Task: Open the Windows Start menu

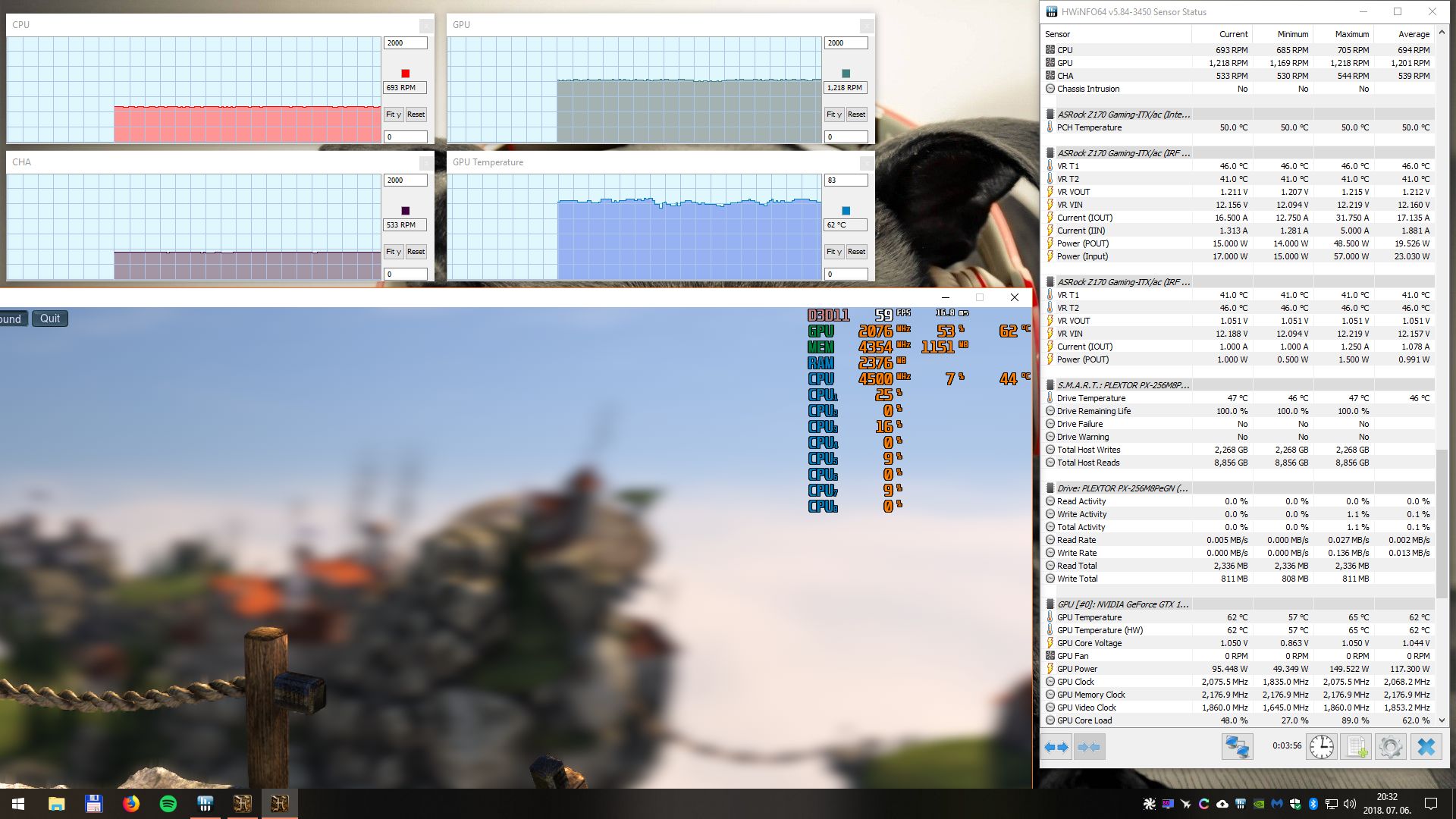Action: [x=18, y=804]
